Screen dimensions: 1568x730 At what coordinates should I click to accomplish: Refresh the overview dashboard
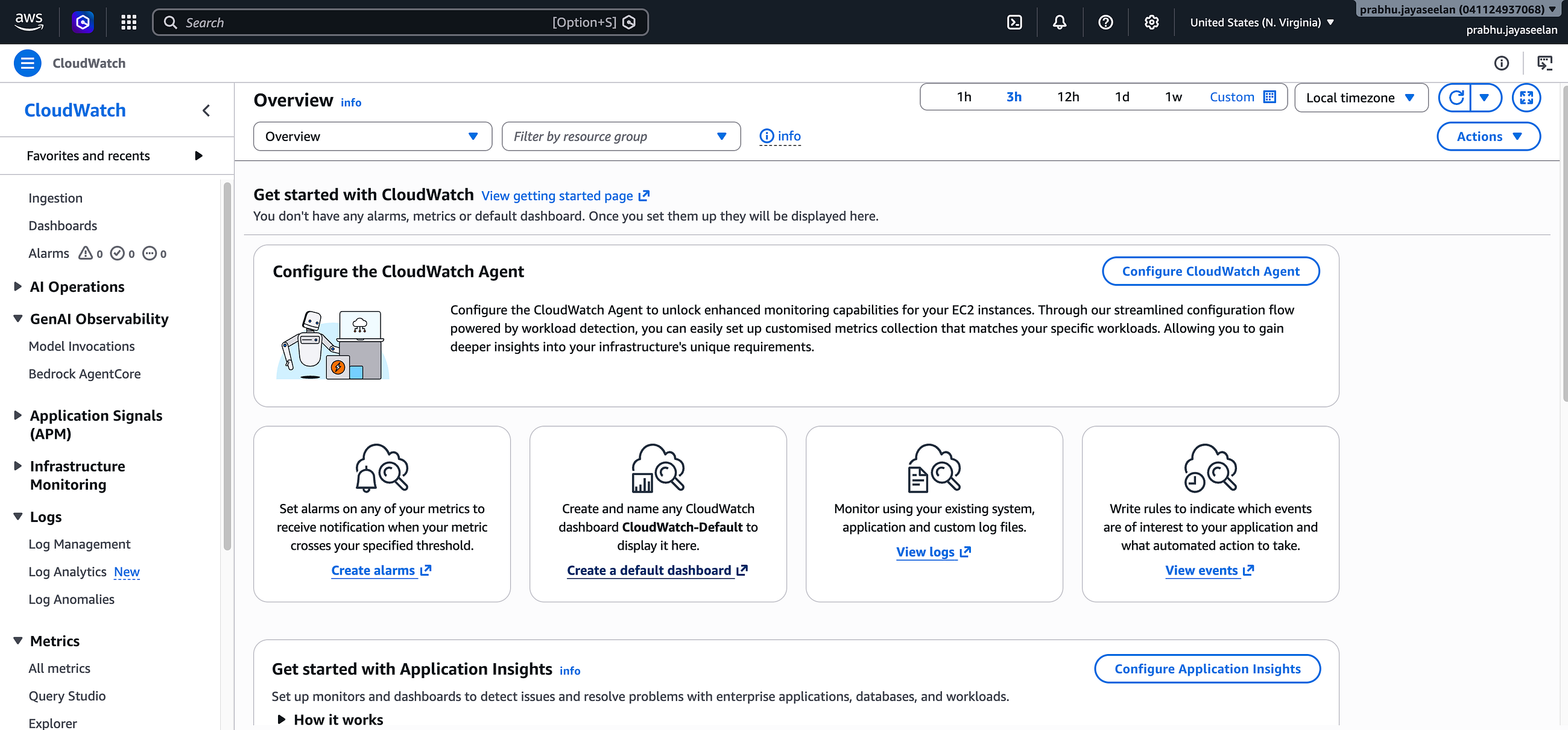(1455, 97)
